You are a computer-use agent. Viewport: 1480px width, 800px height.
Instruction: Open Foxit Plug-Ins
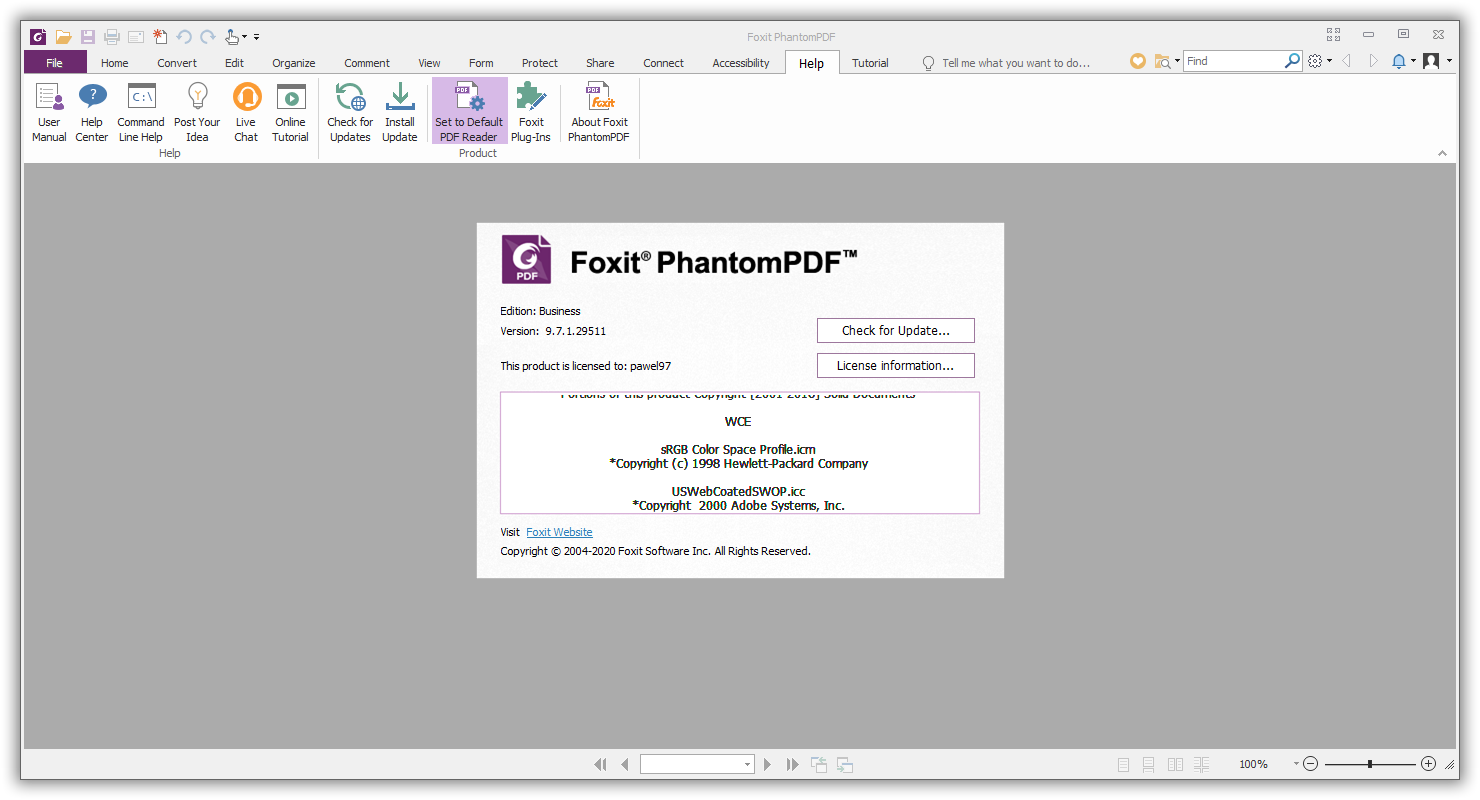tap(531, 112)
